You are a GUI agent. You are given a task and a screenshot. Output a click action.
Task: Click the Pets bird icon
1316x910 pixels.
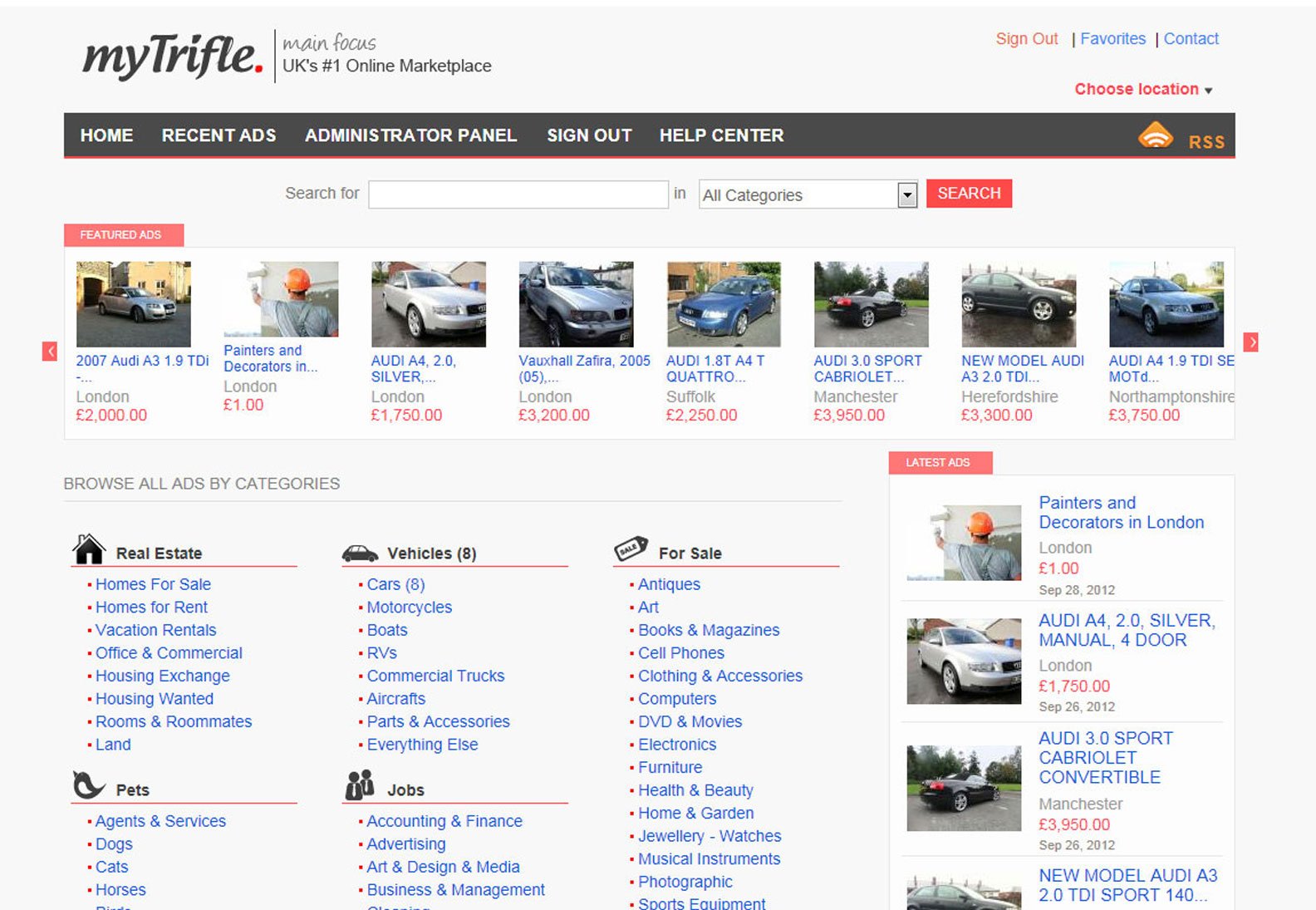(x=88, y=785)
